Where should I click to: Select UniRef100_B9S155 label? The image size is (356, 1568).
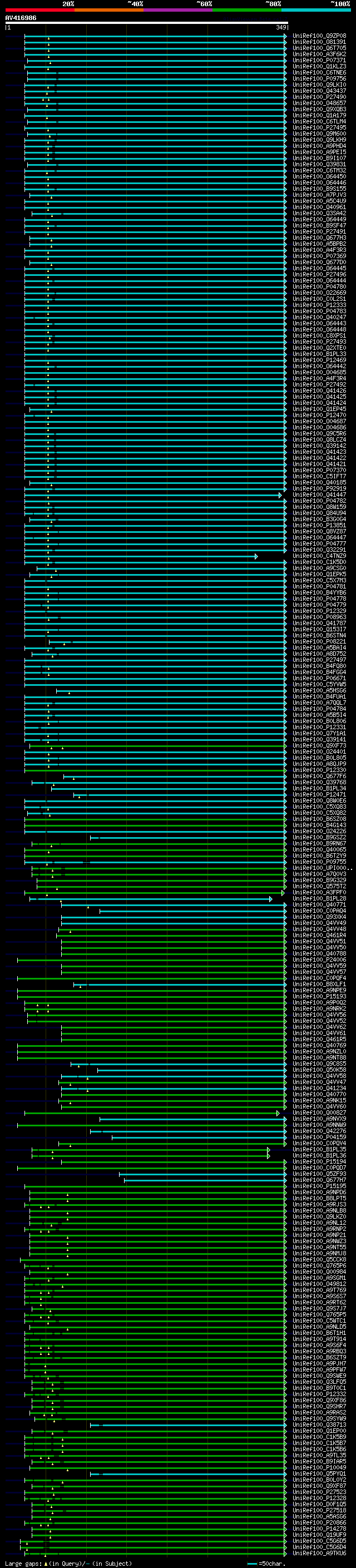tap(319, 189)
